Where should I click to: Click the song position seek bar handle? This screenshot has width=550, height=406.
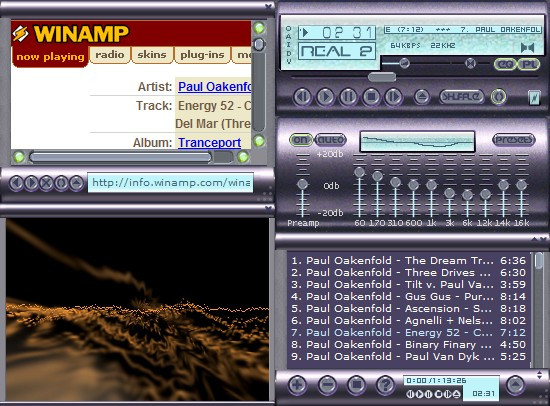382,77
